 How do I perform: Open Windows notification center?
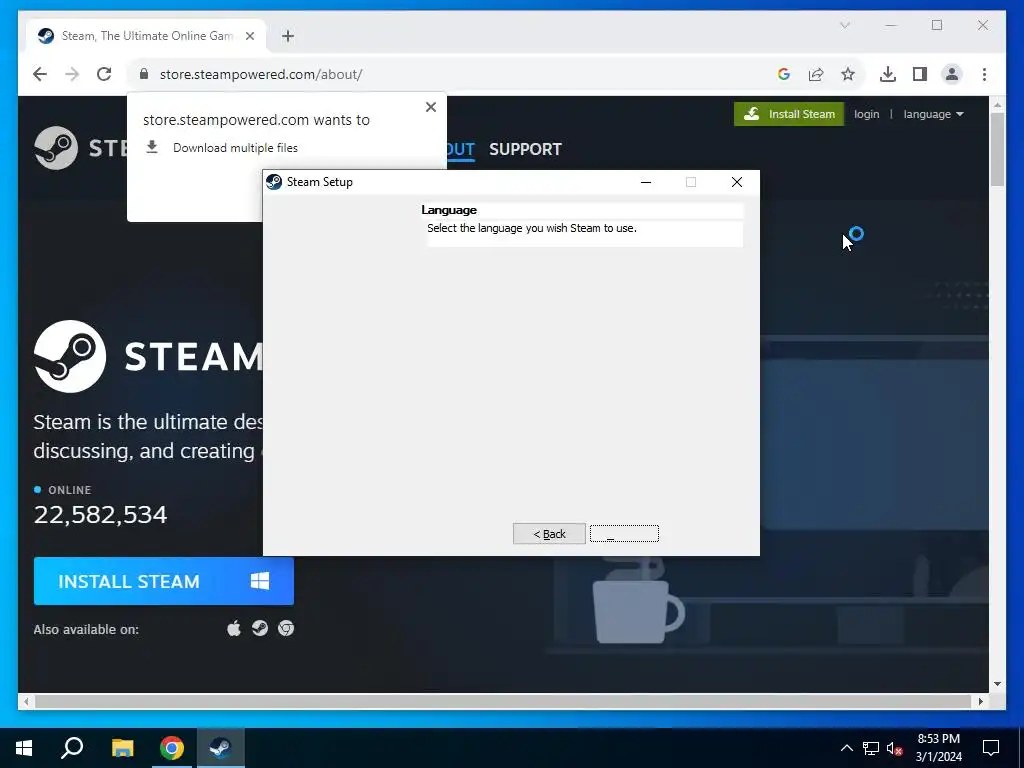tap(991, 748)
